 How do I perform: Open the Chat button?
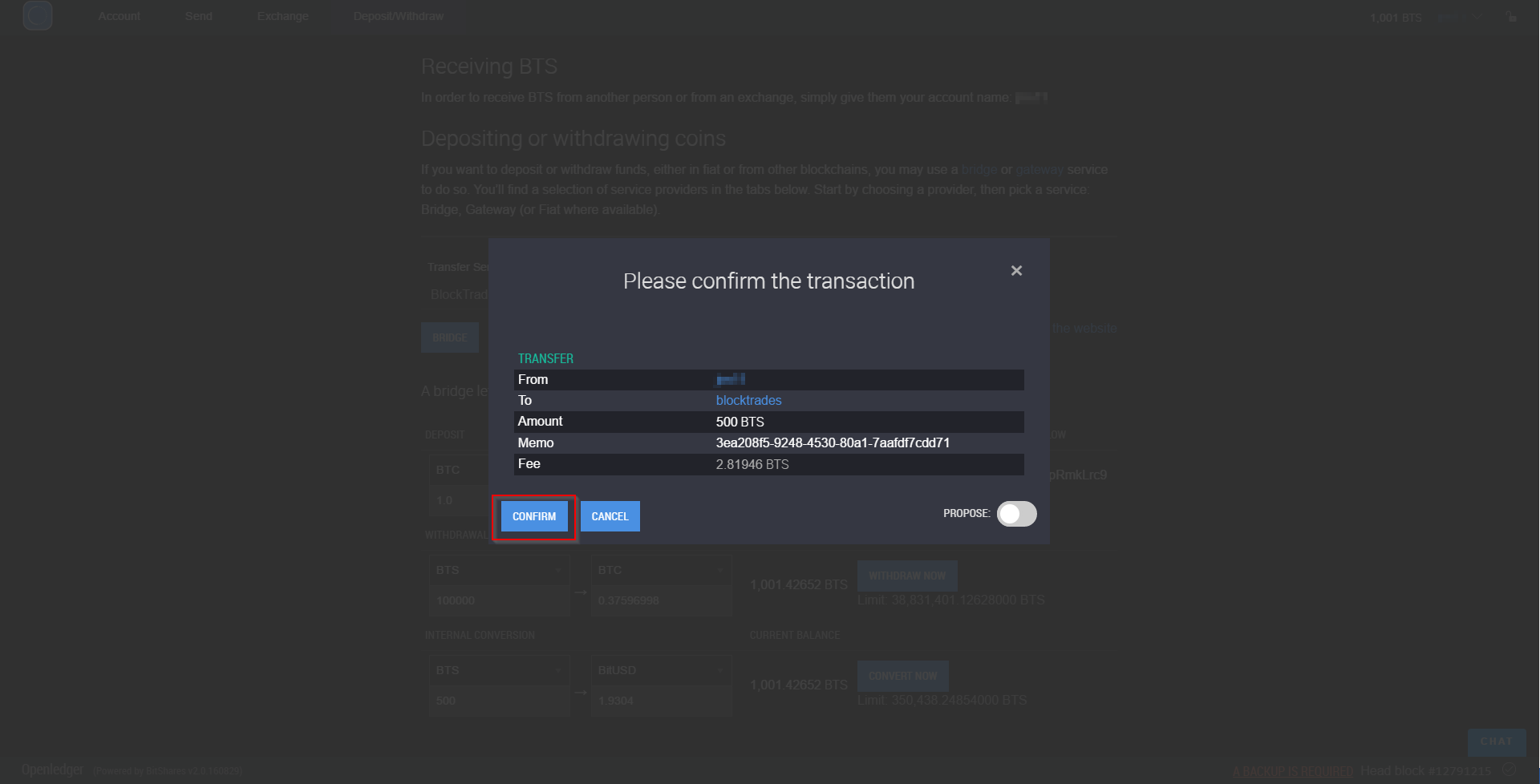click(x=1497, y=742)
